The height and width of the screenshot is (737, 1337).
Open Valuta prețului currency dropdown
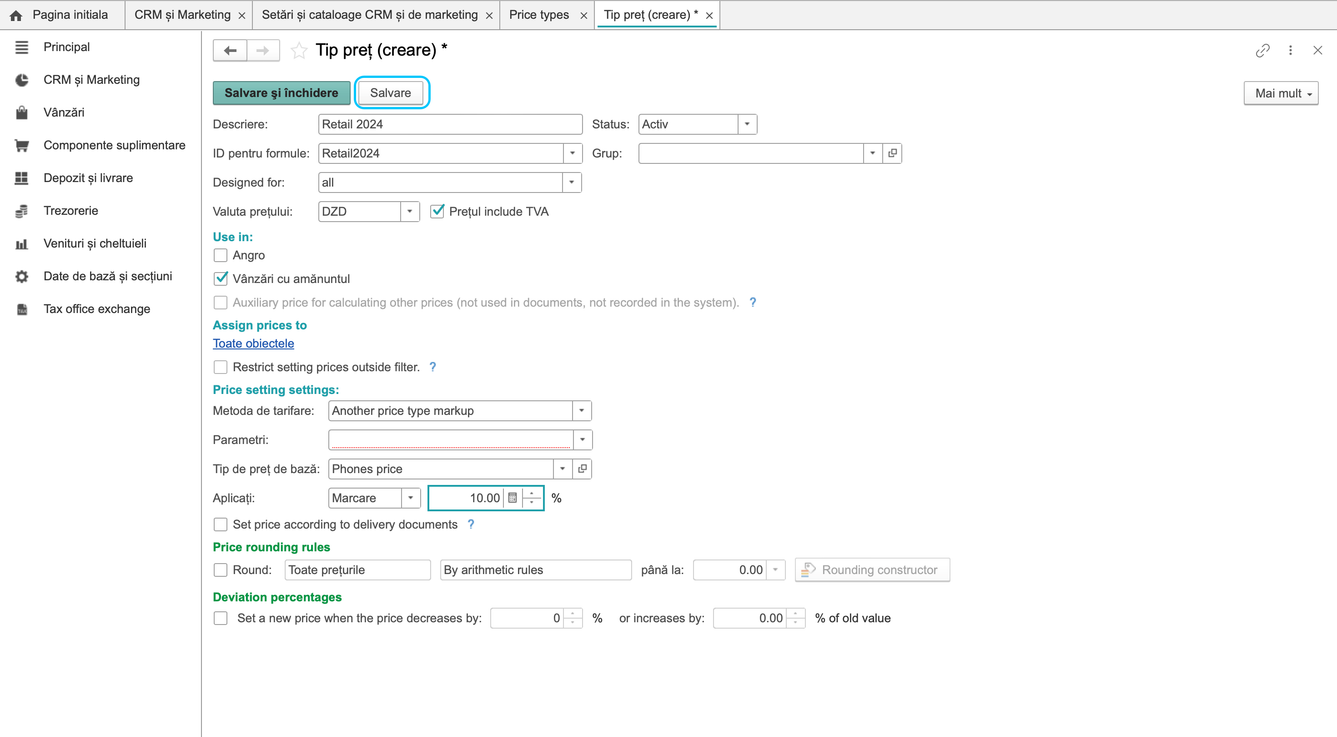coord(410,211)
